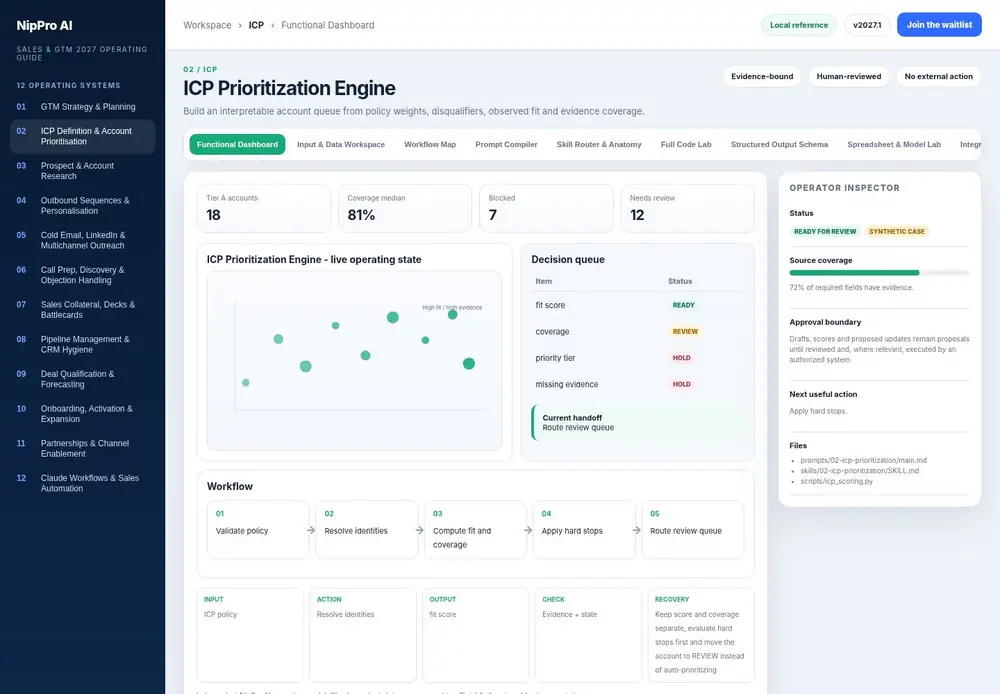Select step 03 Compute fit and coverage
The image size is (1000, 694).
(475, 529)
